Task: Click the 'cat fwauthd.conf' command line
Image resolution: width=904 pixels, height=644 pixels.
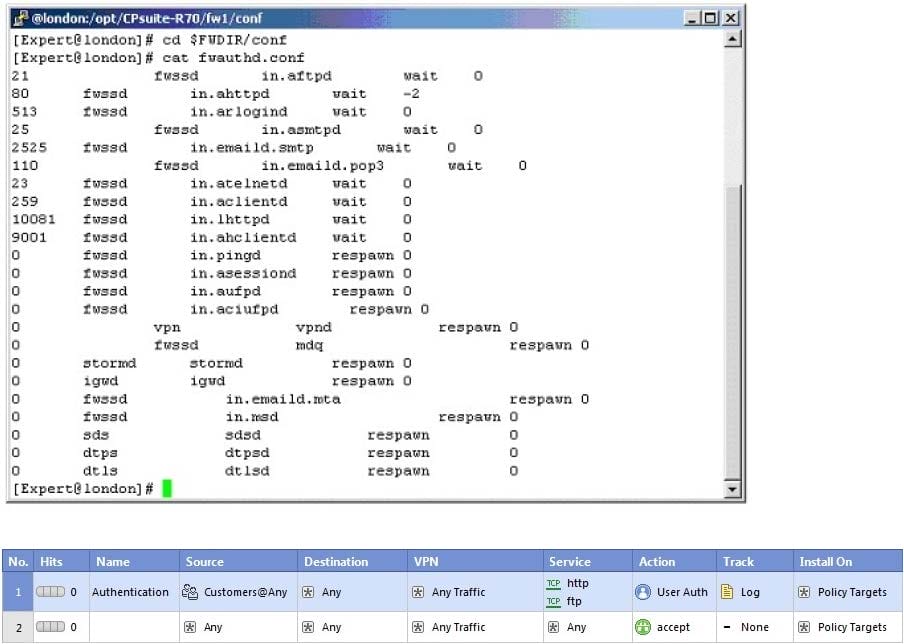Action: (233, 58)
